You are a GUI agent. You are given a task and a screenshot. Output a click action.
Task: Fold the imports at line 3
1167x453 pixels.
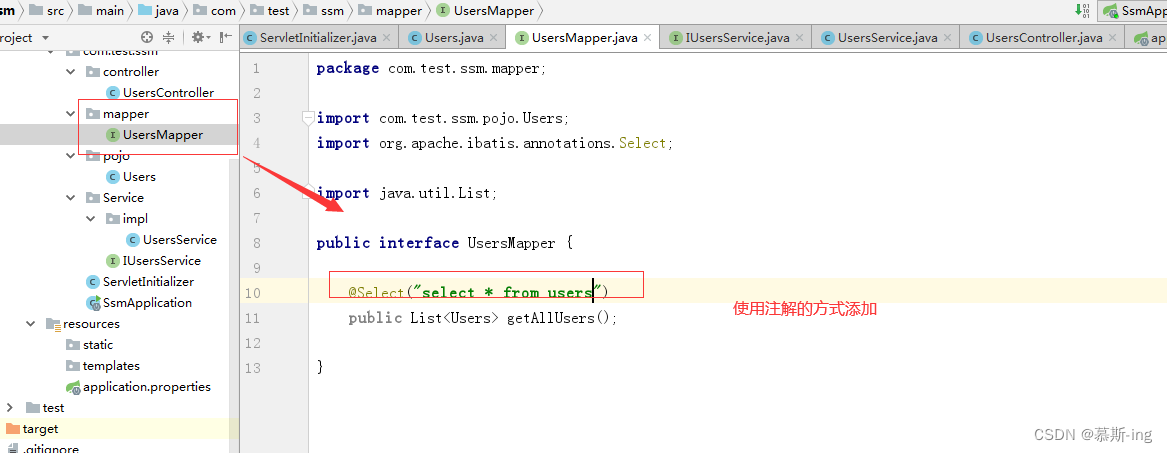point(307,118)
